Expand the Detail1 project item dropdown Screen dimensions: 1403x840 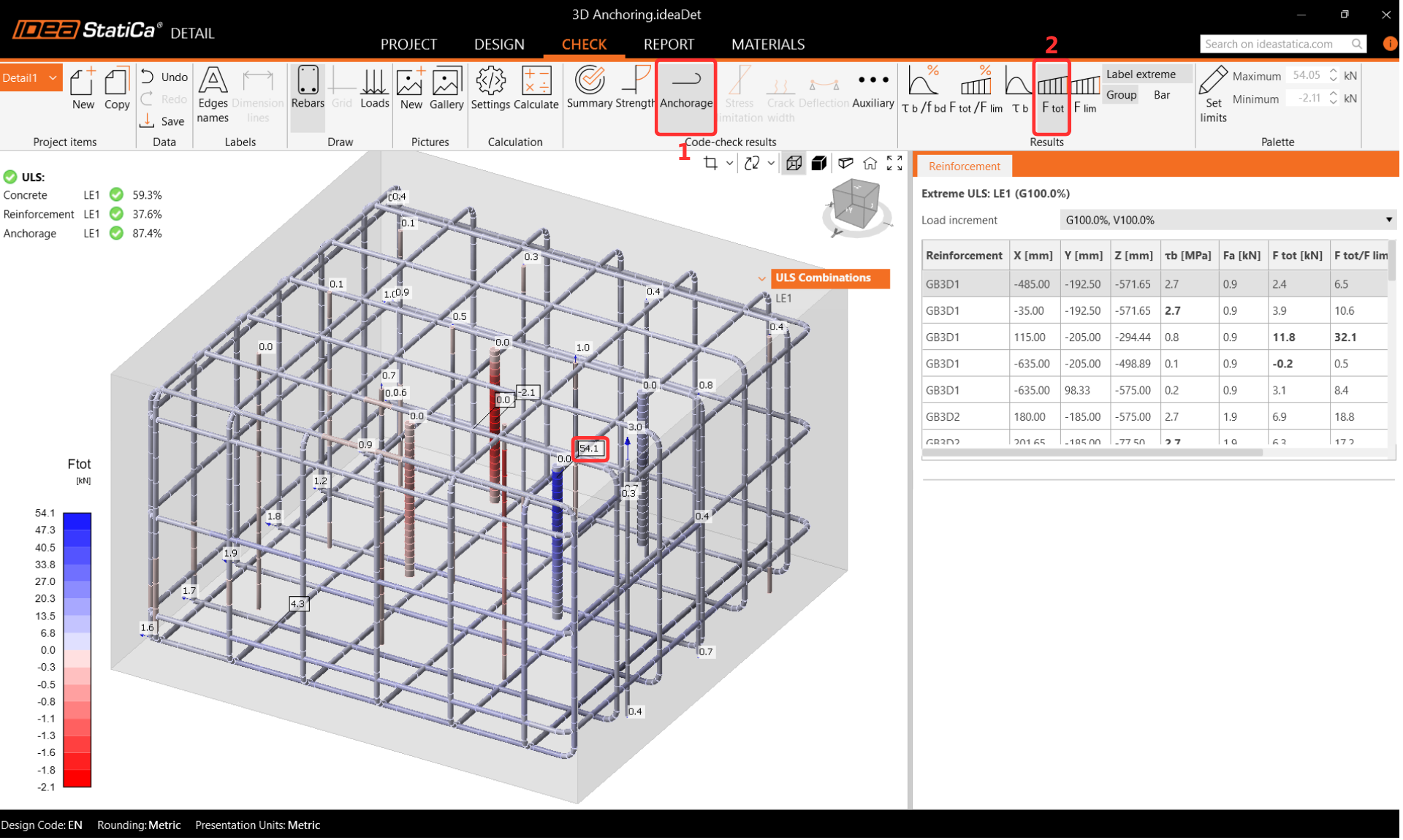click(53, 77)
